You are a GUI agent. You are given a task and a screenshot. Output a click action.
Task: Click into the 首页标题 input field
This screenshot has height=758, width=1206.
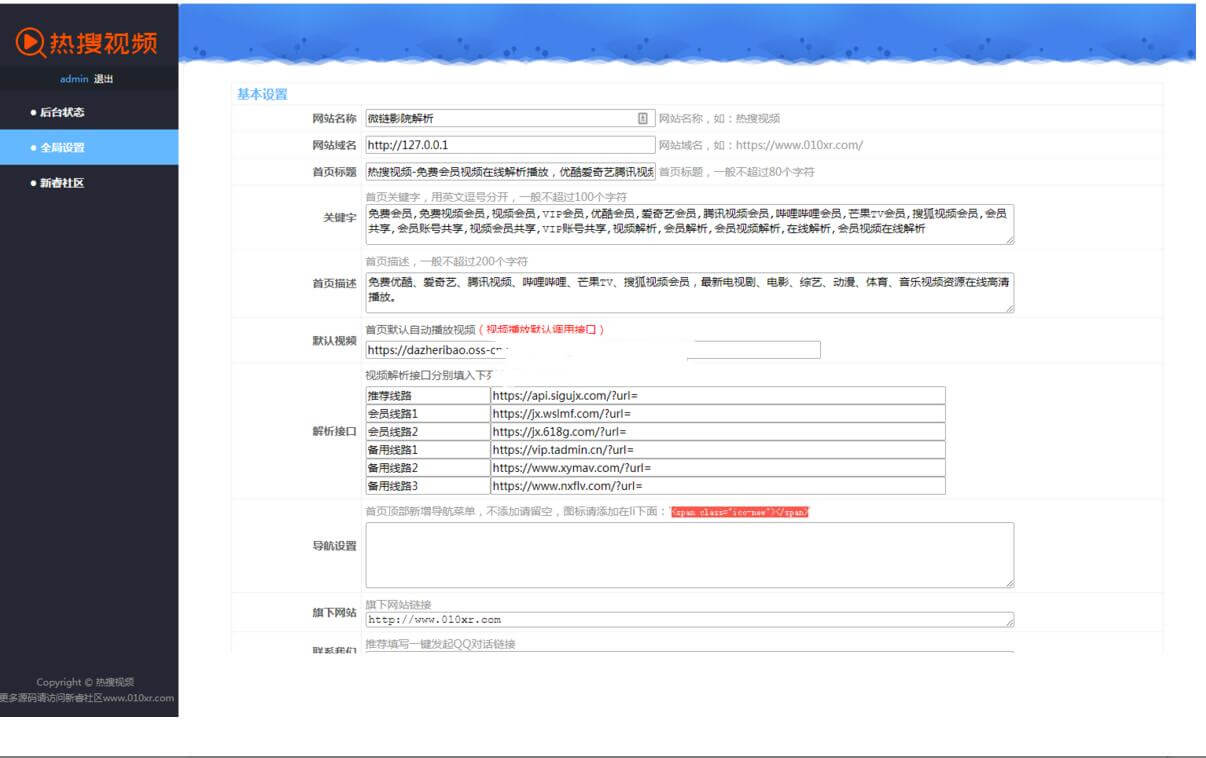click(509, 172)
